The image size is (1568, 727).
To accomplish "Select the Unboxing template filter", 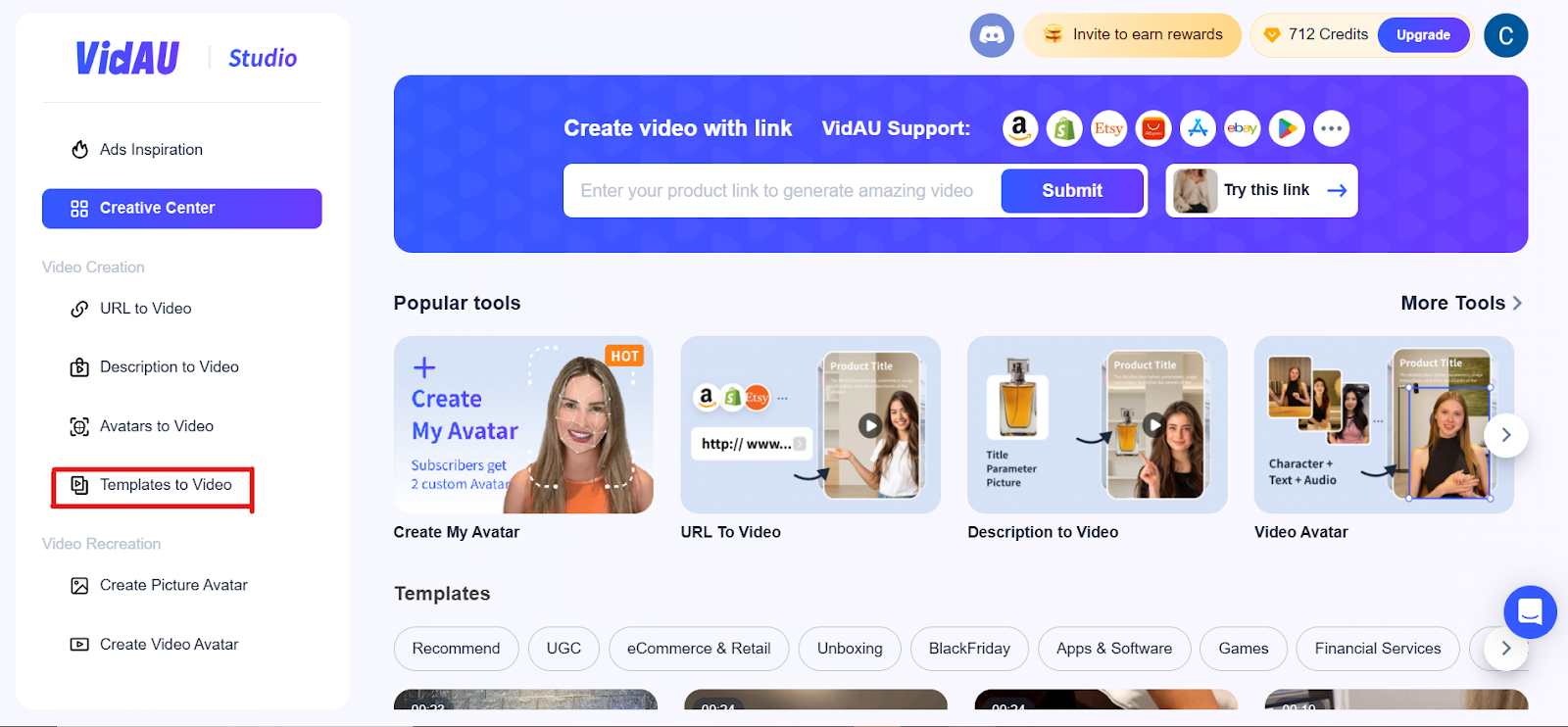I will tap(850, 649).
